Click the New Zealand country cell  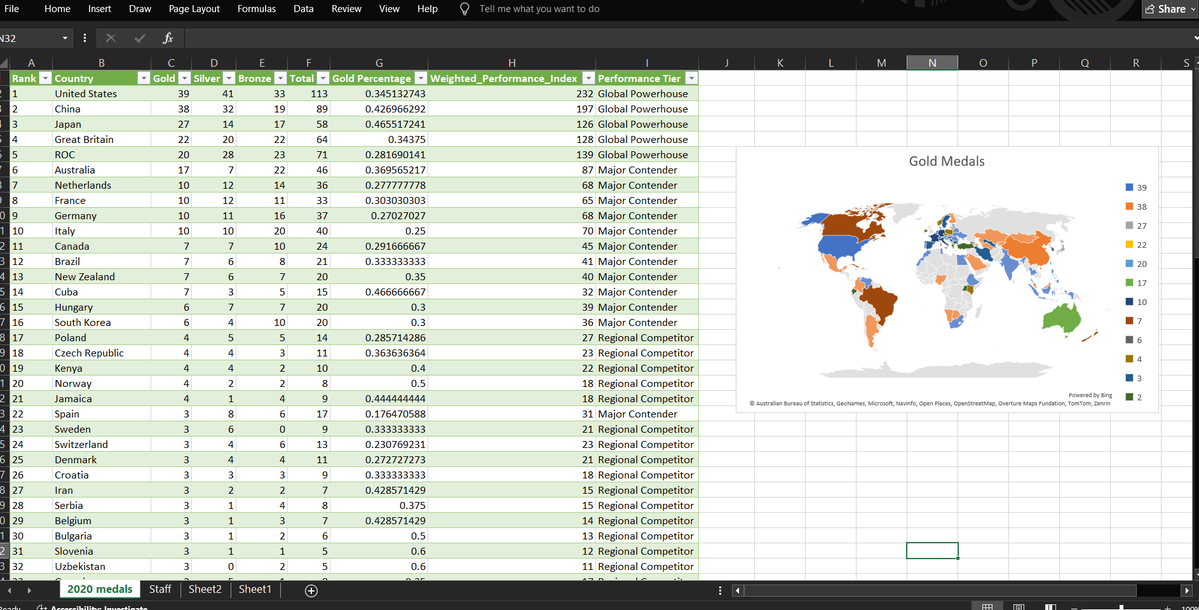tap(102, 277)
